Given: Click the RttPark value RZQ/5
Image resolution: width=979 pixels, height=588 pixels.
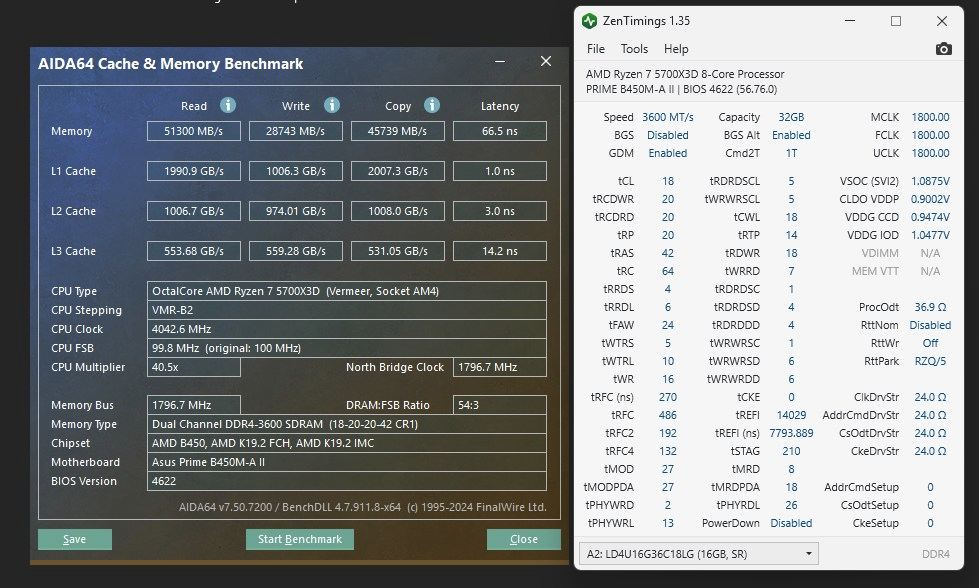Looking at the screenshot, I should [930, 361].
